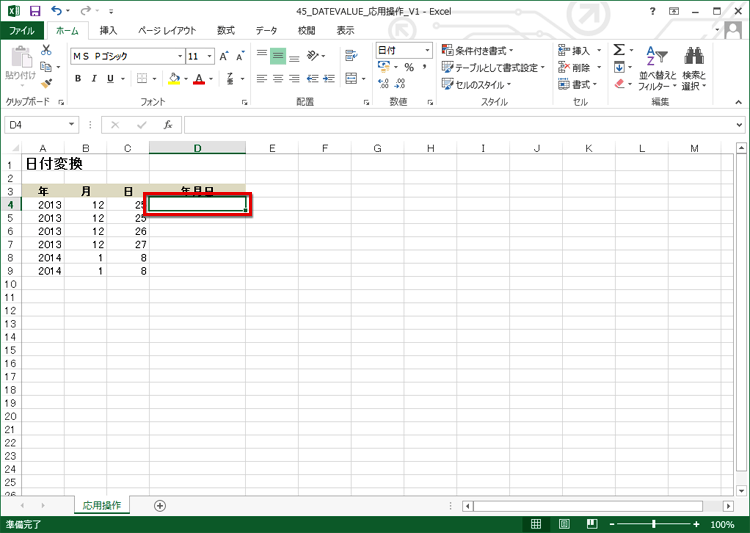Adjust the zoom slider handle
750x533 pixels.
click(x=654, y=524)
